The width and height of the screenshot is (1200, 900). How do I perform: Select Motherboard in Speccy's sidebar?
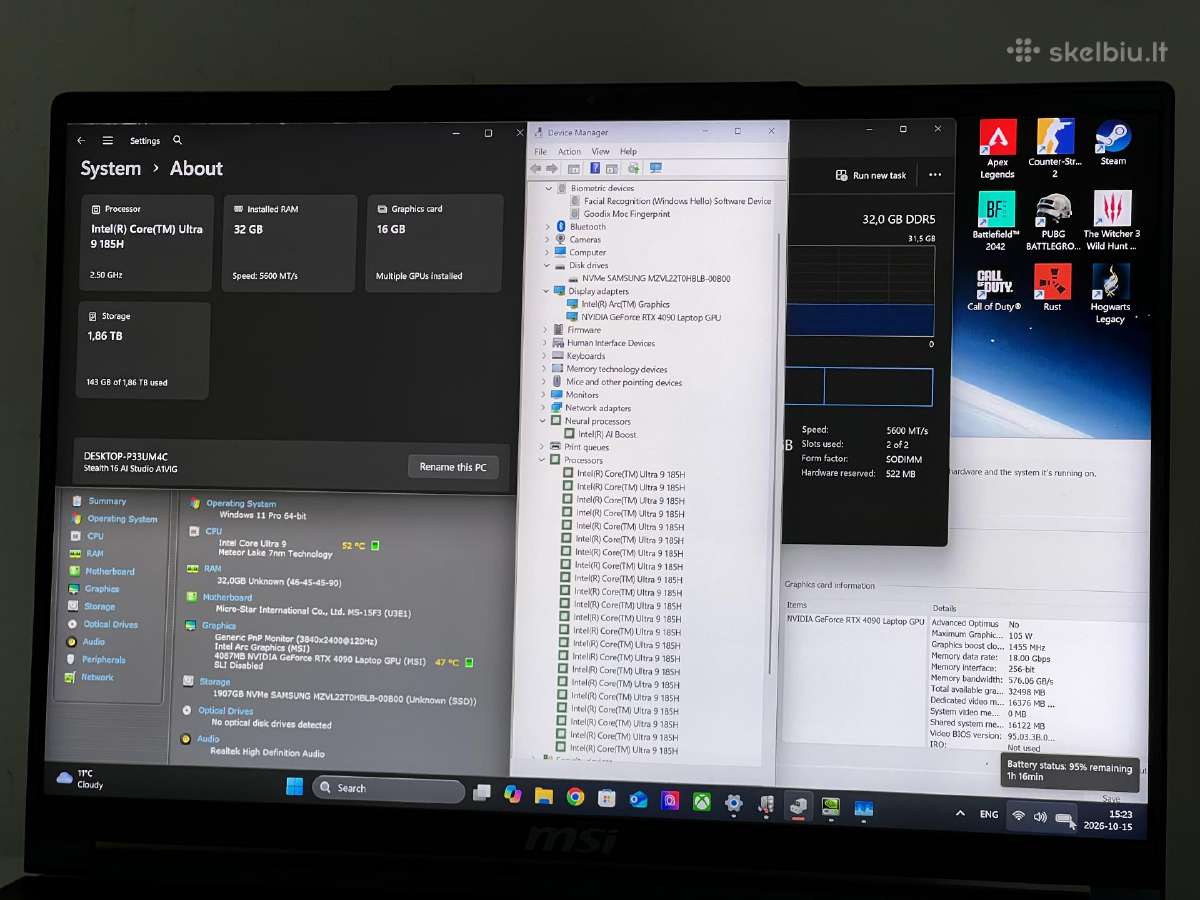(x=102, y=571)
